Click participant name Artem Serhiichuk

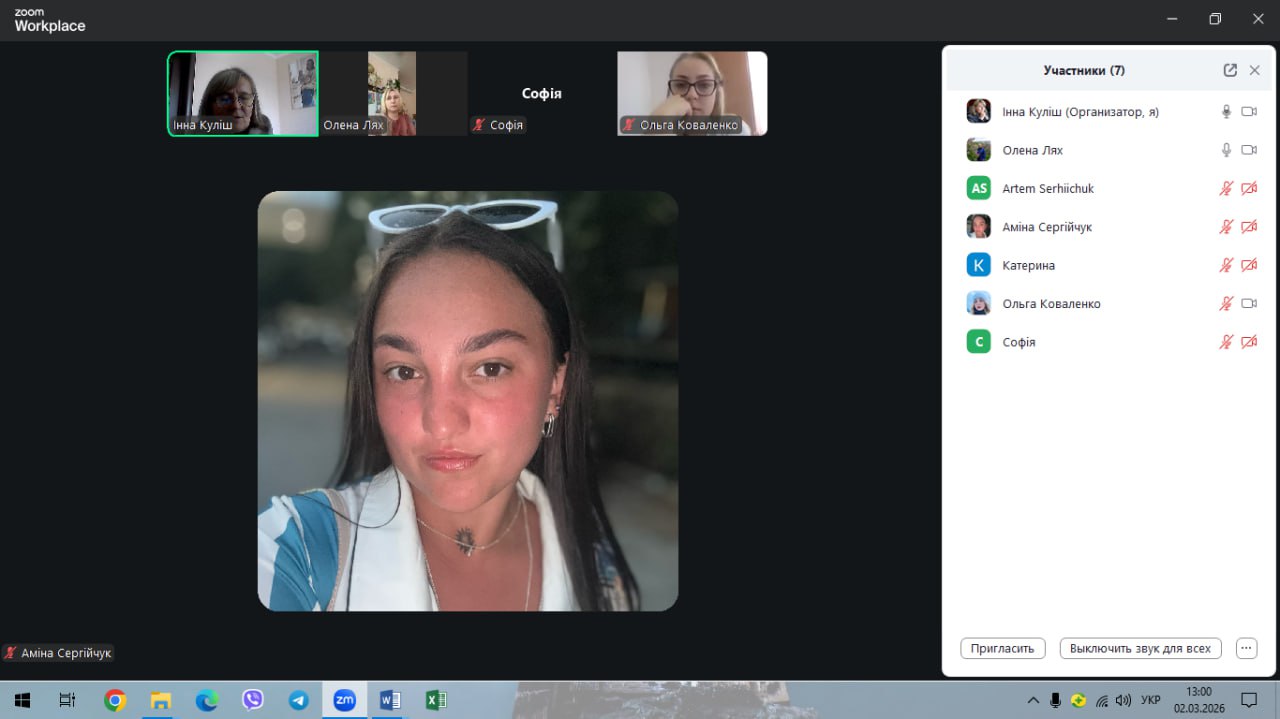point(1047,189)
